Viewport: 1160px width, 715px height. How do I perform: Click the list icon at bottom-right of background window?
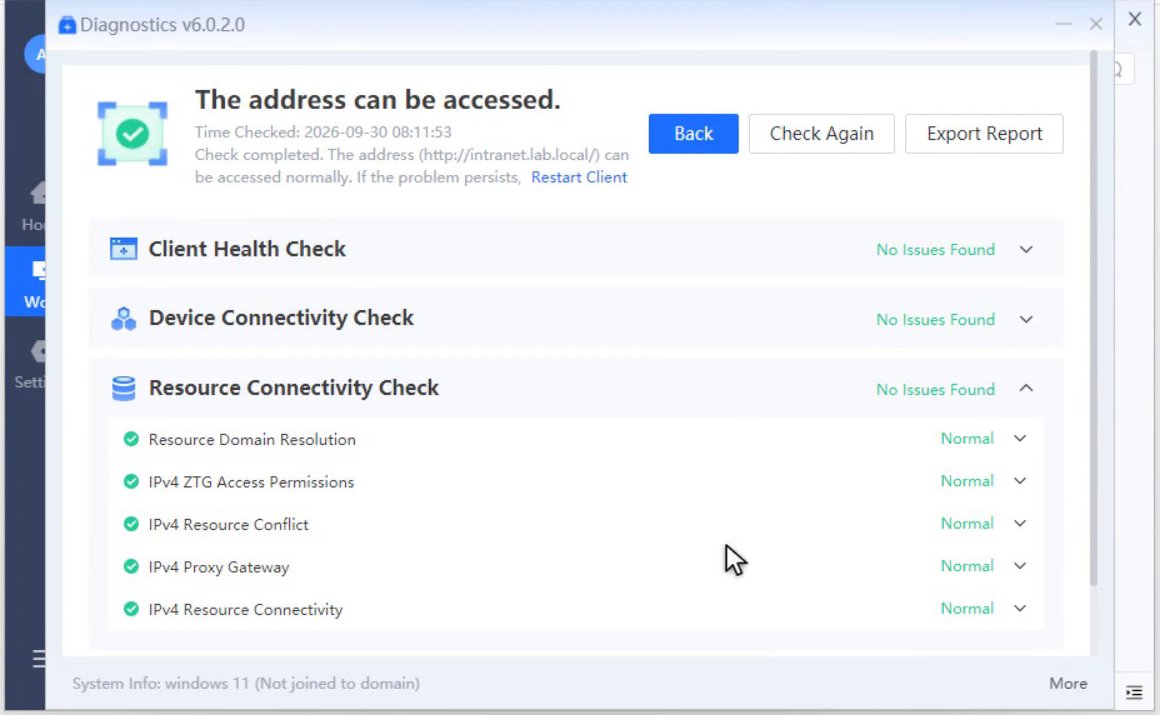(1133, 692)
